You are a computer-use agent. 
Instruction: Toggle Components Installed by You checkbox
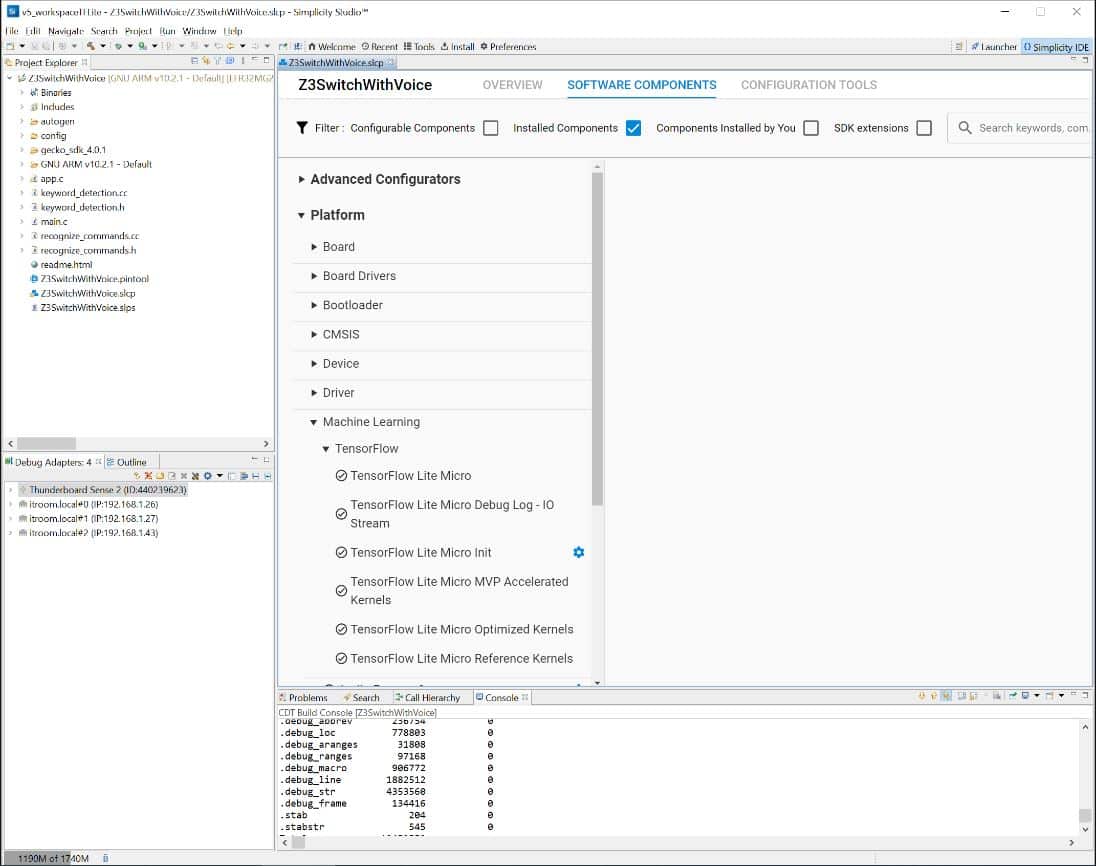[811, 128]
